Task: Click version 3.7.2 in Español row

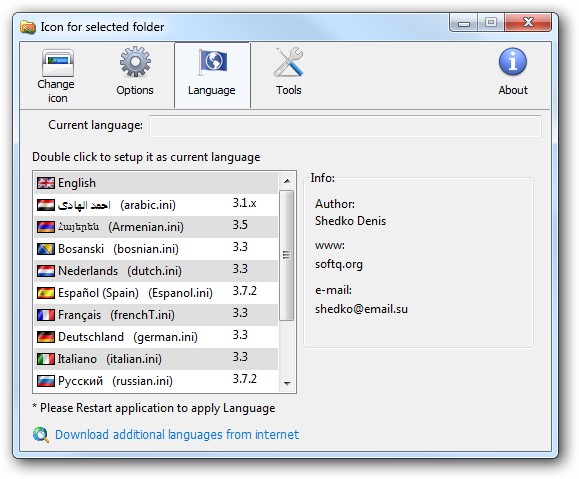Action: pyautogui.click(x=244, y=291)
